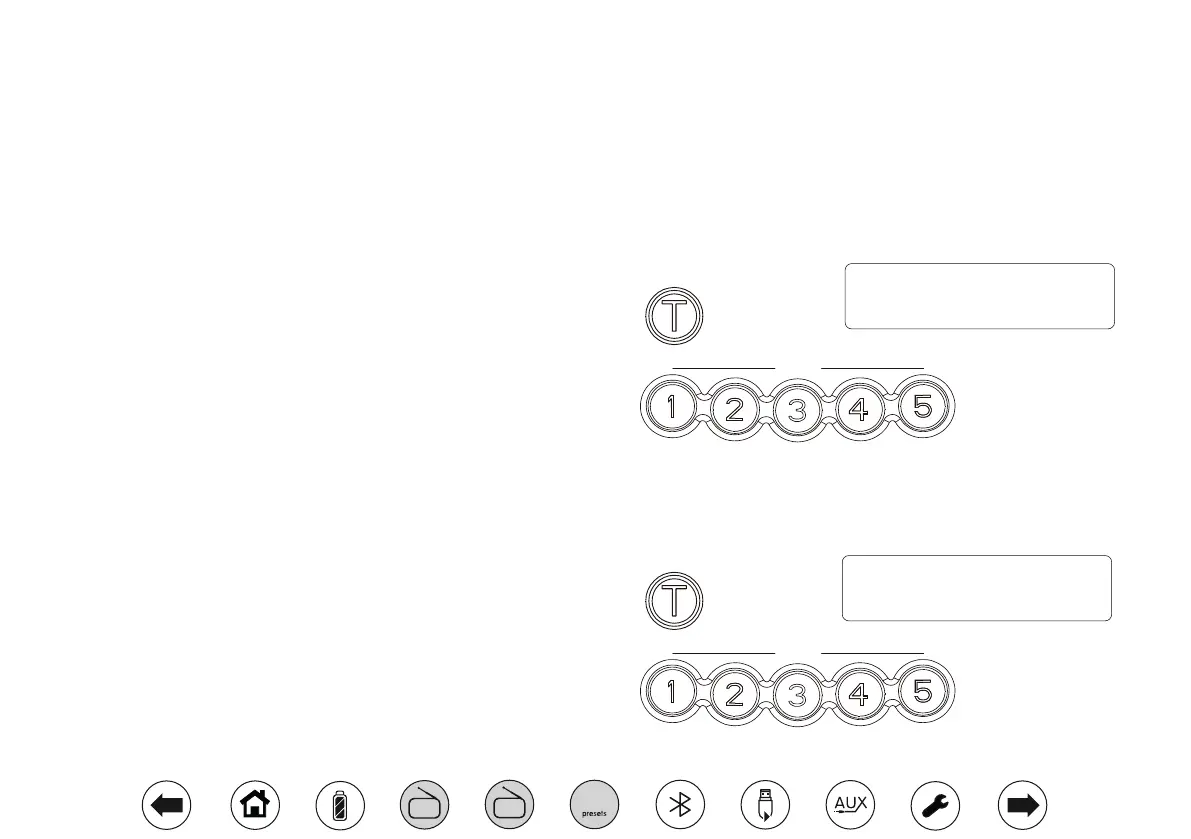Go to the next page arrow
1191x839 pixels.
click(x=1022, y=805)
